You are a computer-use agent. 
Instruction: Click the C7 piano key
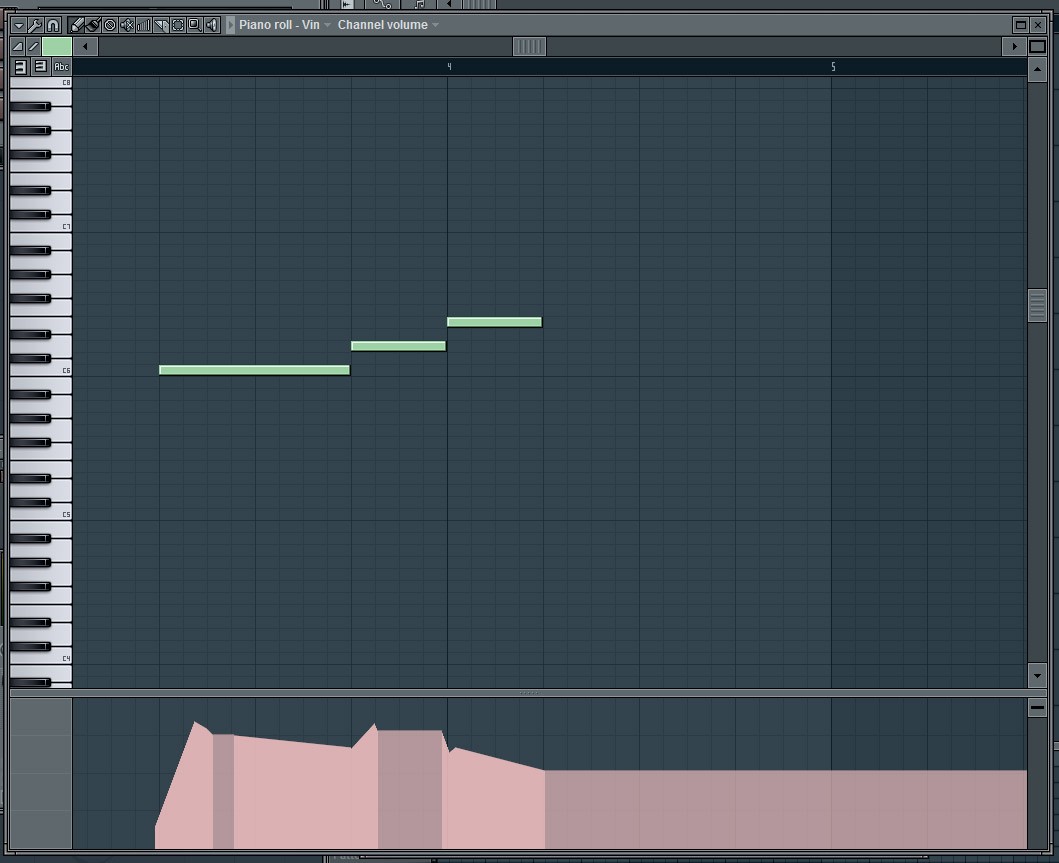(41, 226)
